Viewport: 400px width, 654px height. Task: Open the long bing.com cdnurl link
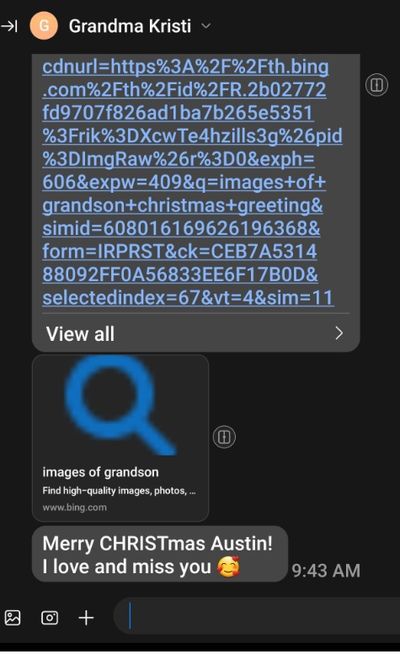pos(192,182)
